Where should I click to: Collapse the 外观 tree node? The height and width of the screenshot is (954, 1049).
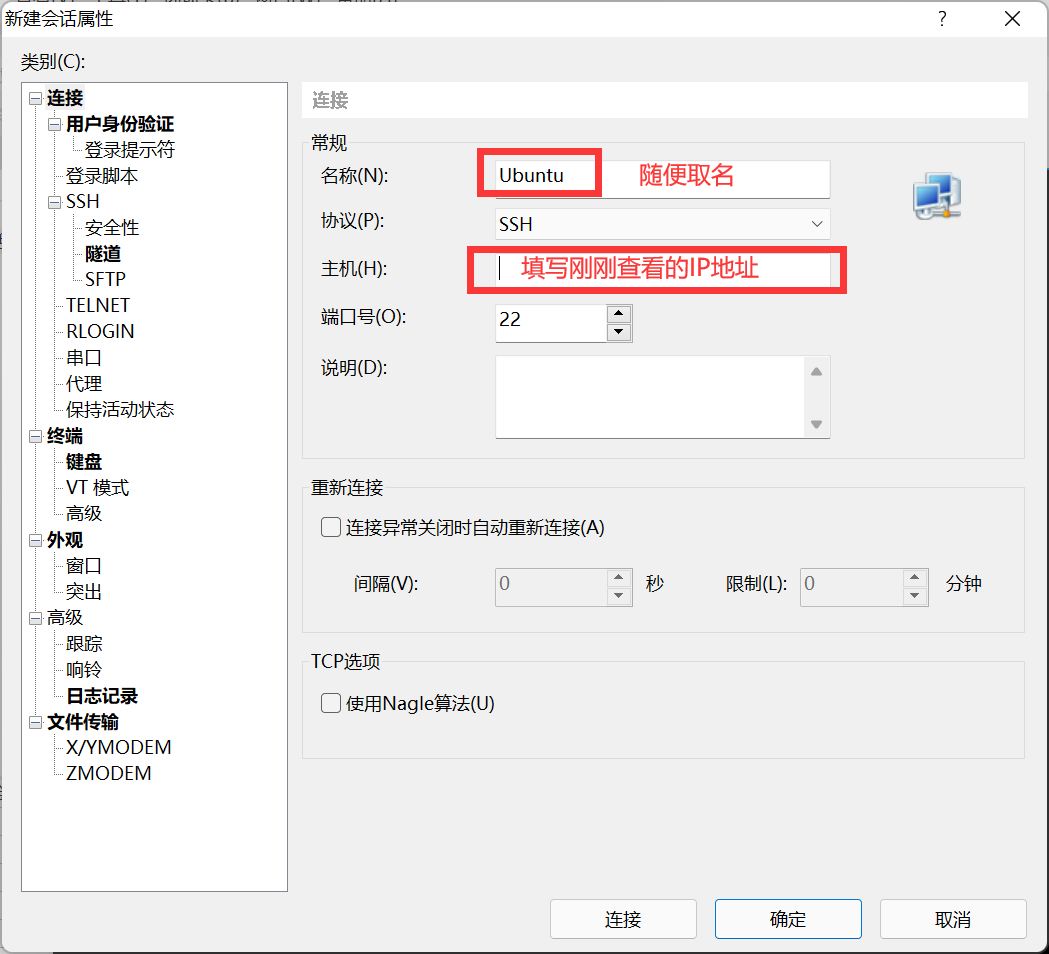35,541
